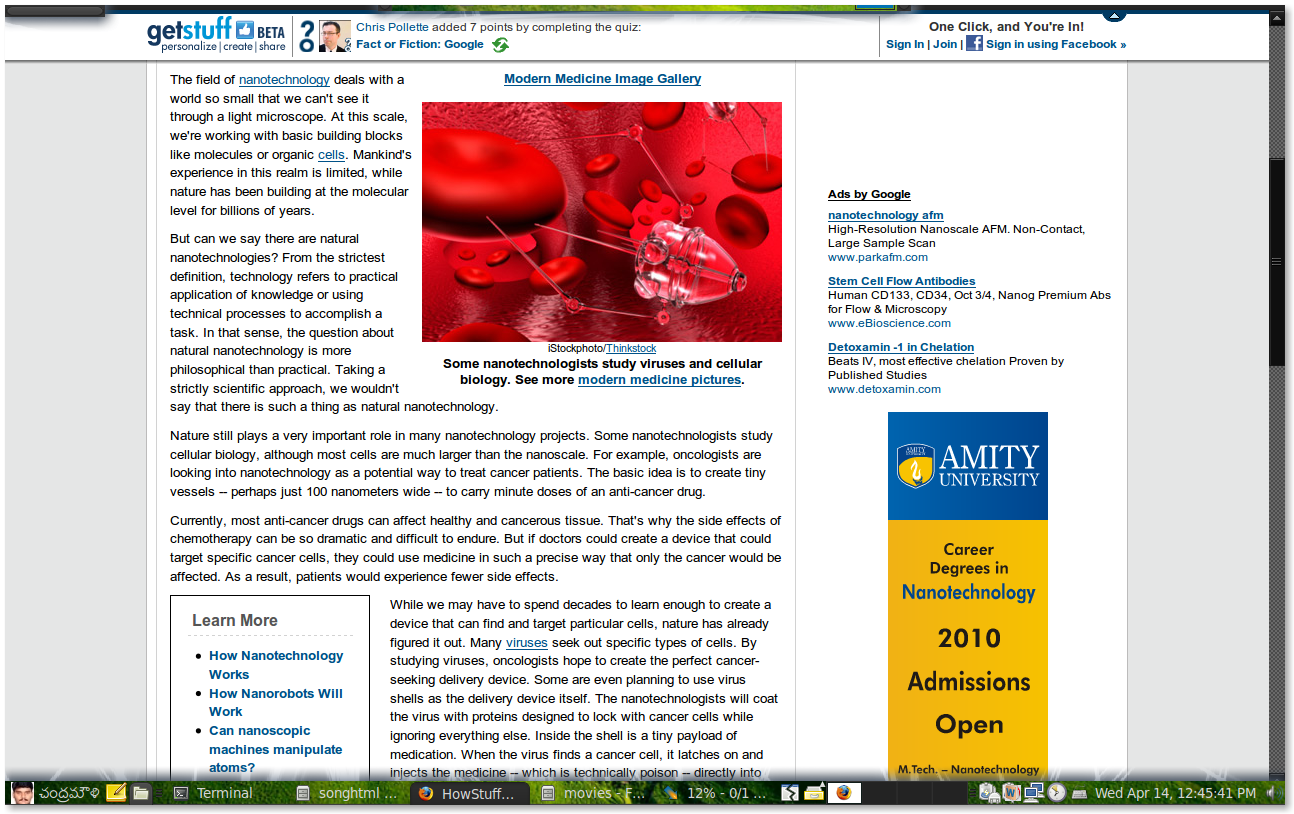
Task: Click the getstuff BETA logo
Action: 216,35
